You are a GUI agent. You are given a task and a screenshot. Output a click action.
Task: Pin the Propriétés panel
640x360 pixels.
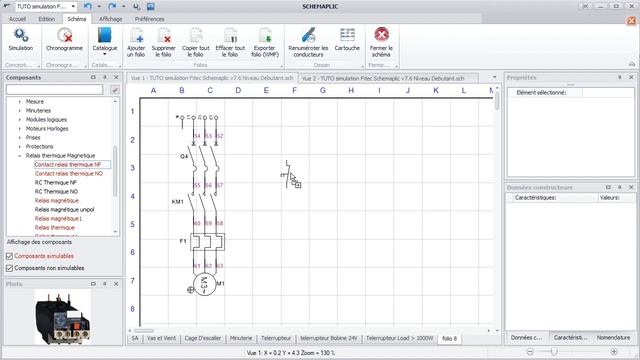point(620,77)
